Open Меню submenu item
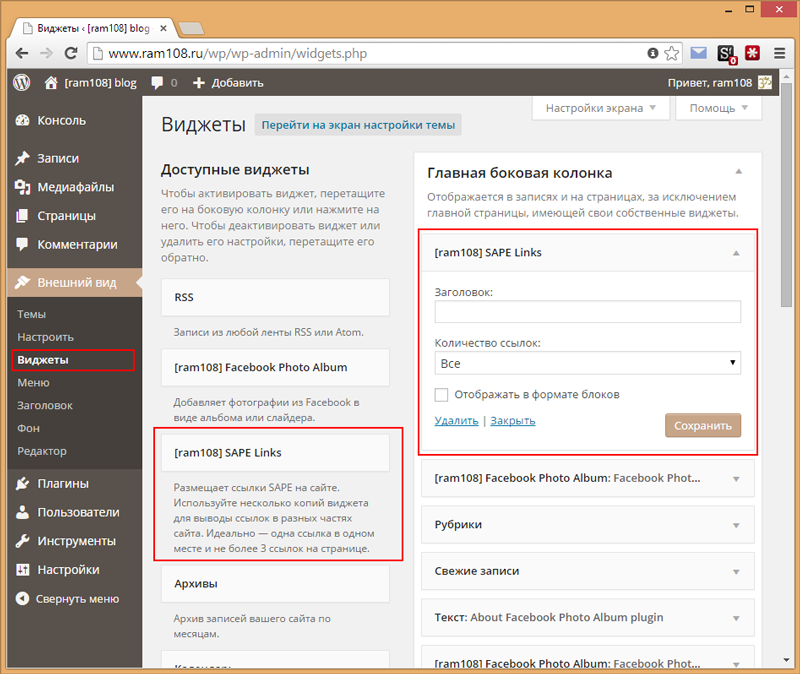 click(x=33, y=383)
